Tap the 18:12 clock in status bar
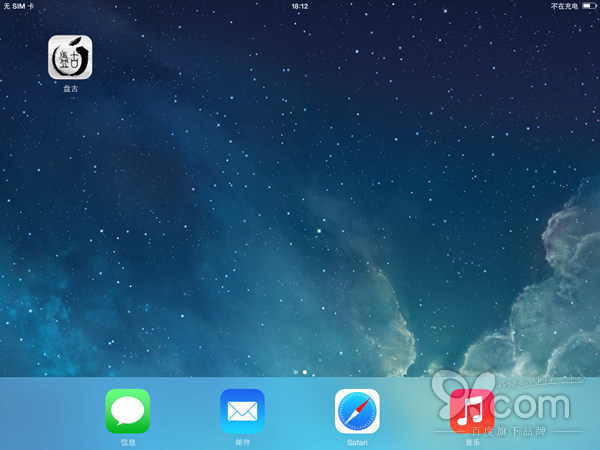Viewport: 600px width, 450px height. click(x=300, y=7)
